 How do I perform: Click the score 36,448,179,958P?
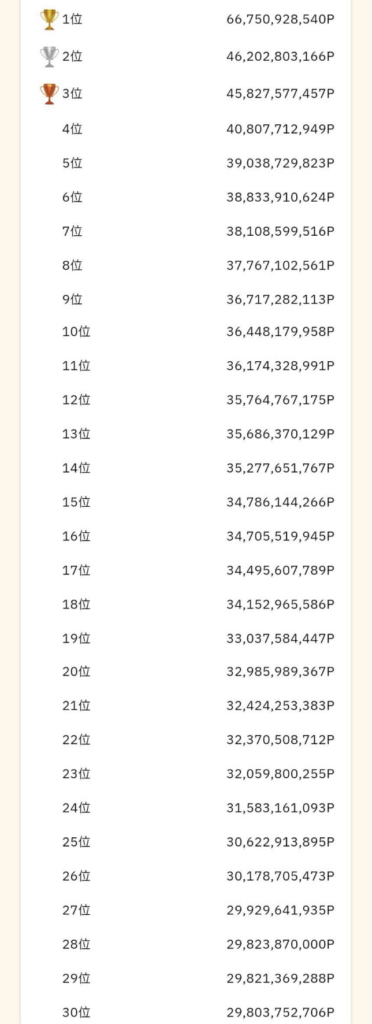(x=281, y=332)
